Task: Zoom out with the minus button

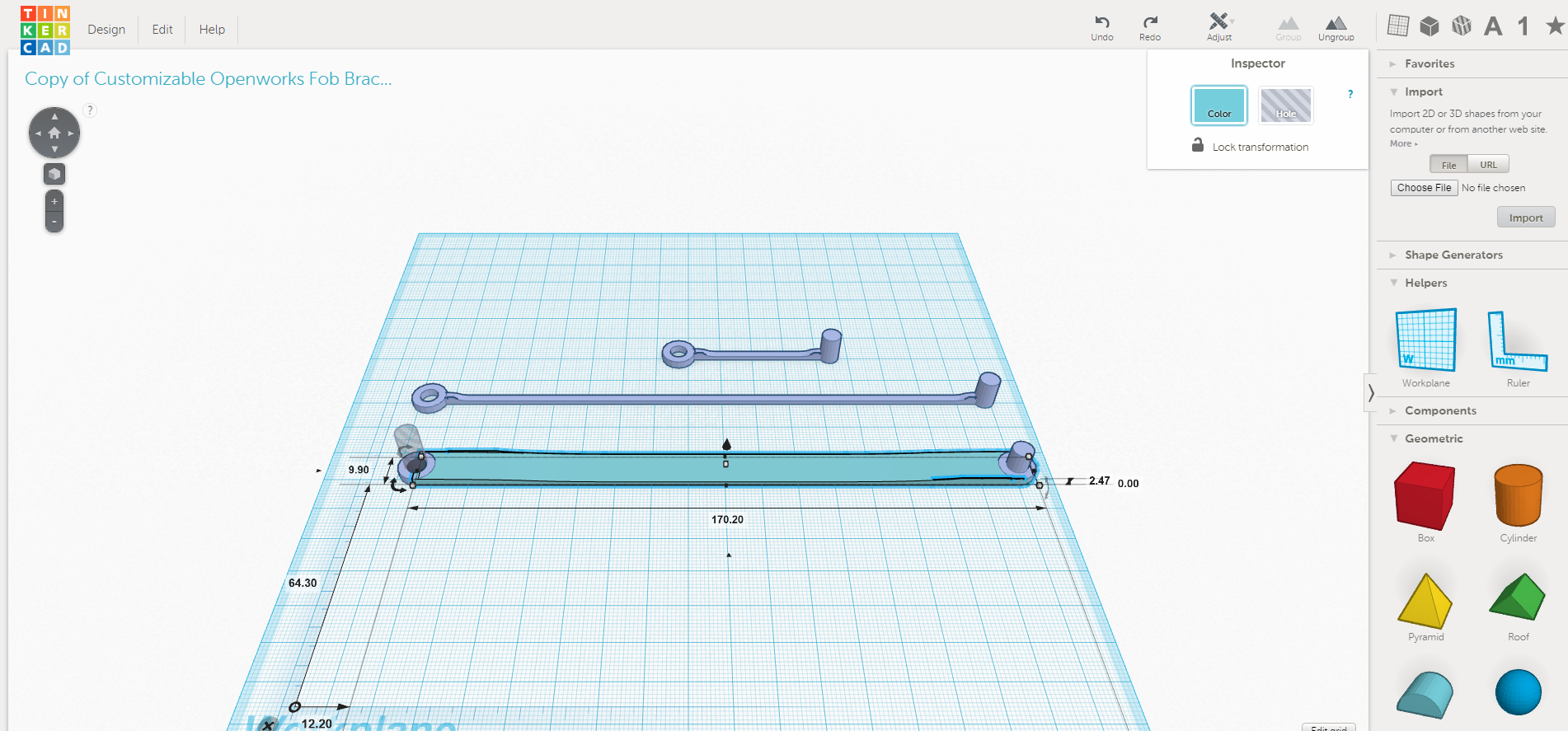Action: [x=54, y=222]
